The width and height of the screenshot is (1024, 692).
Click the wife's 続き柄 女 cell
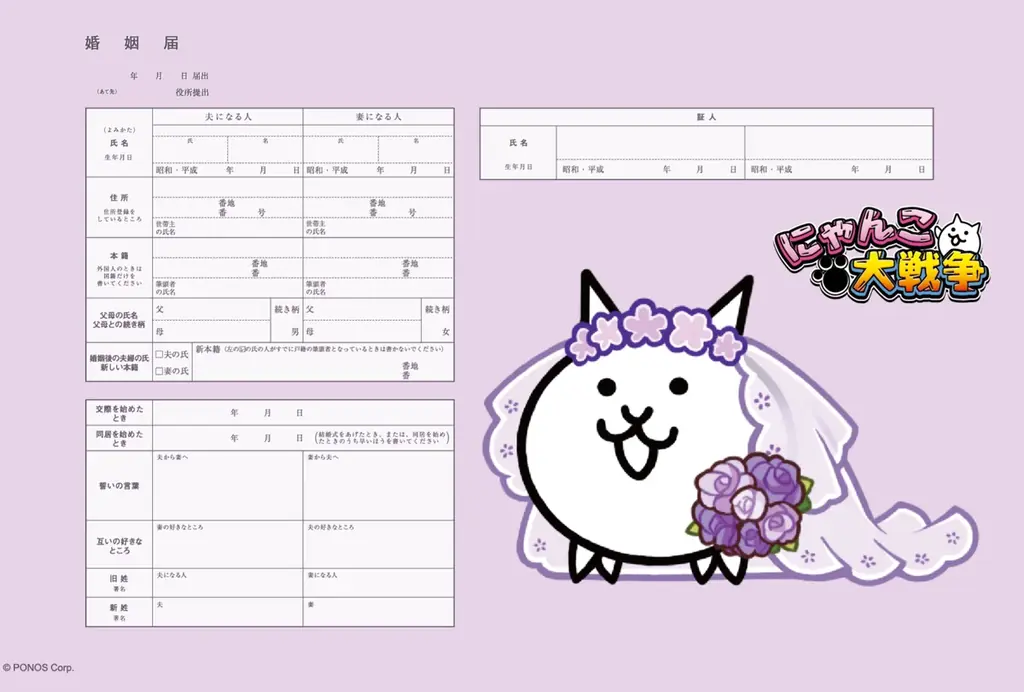(438, 321)
